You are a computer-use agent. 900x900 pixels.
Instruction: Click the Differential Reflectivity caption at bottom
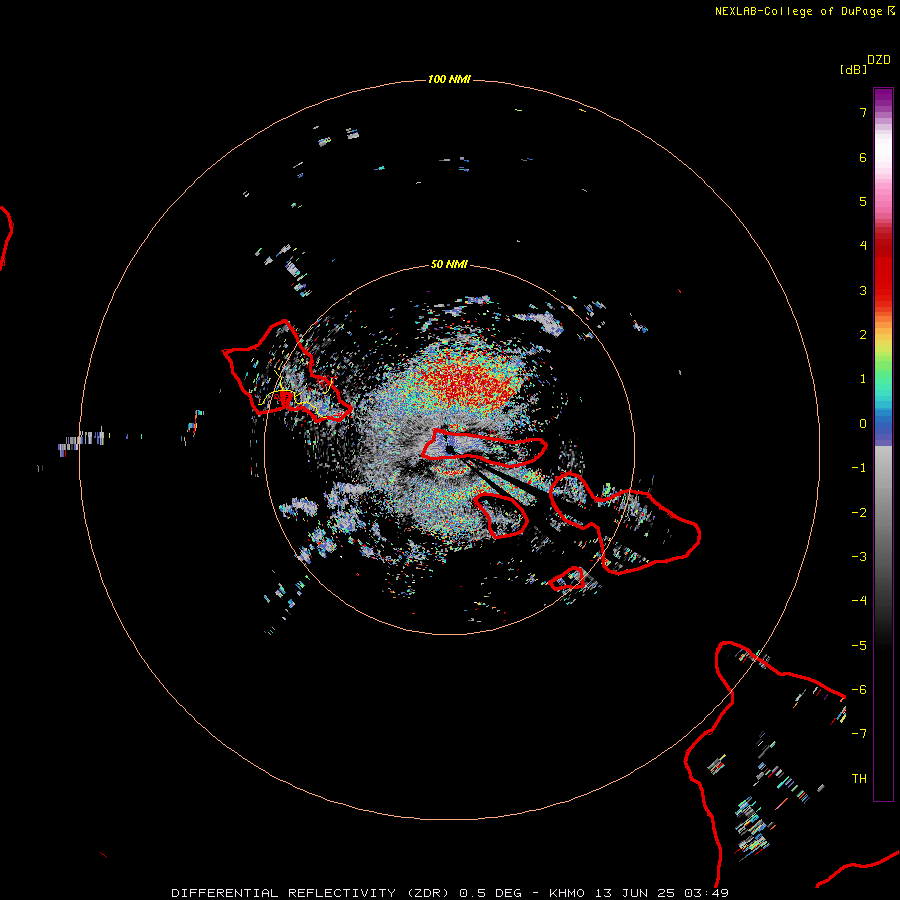click(450, 893)
